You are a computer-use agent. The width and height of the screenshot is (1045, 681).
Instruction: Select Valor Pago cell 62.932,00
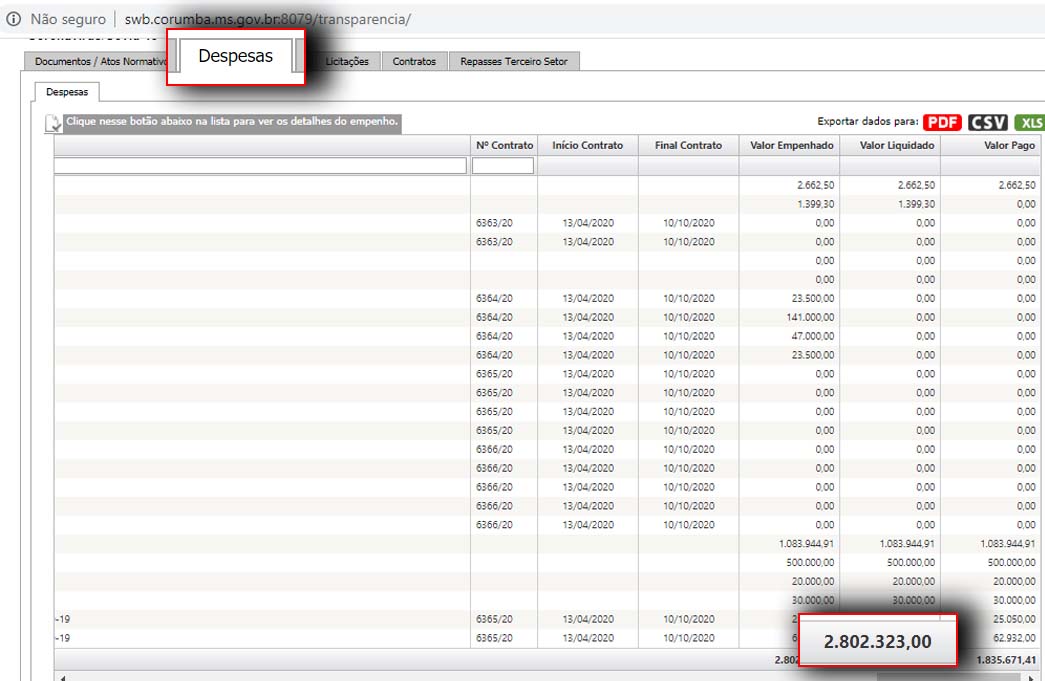(x=1014, y=638)
